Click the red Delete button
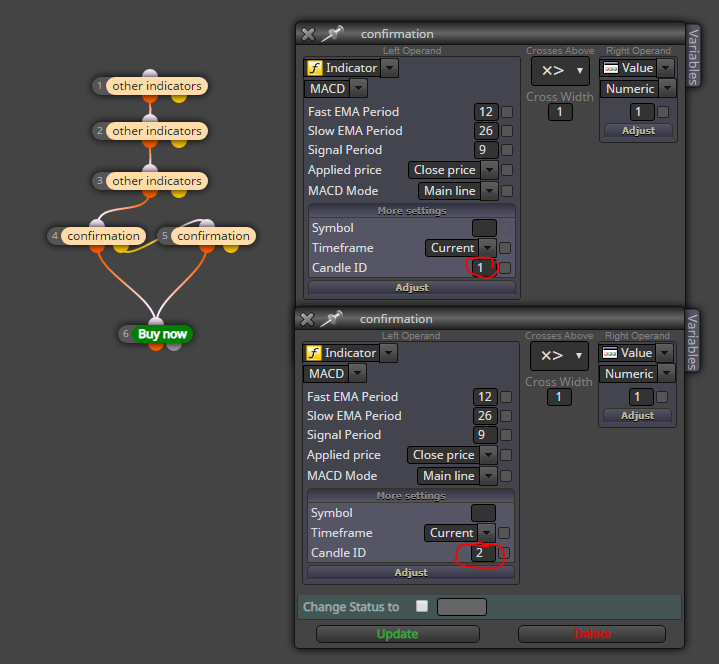 point(592,634)
